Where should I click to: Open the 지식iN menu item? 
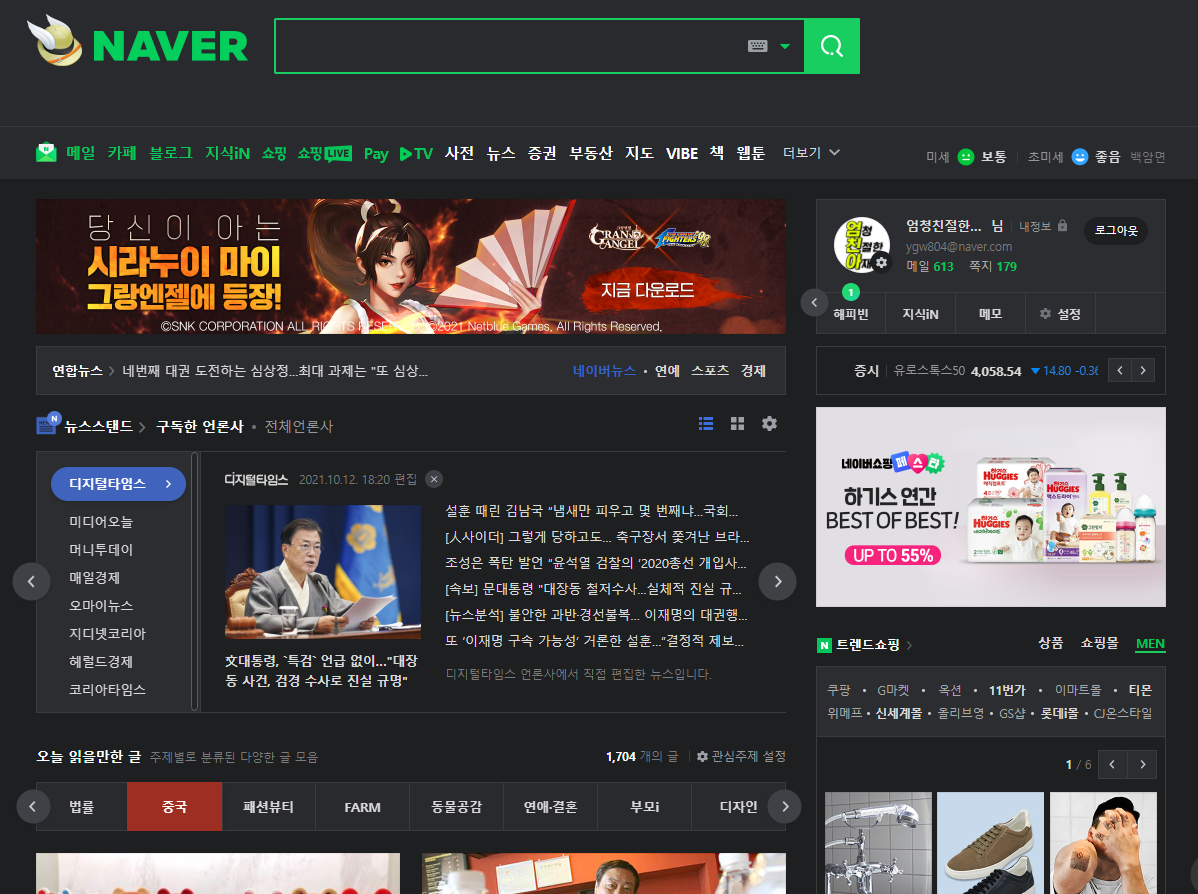[227, 153]
